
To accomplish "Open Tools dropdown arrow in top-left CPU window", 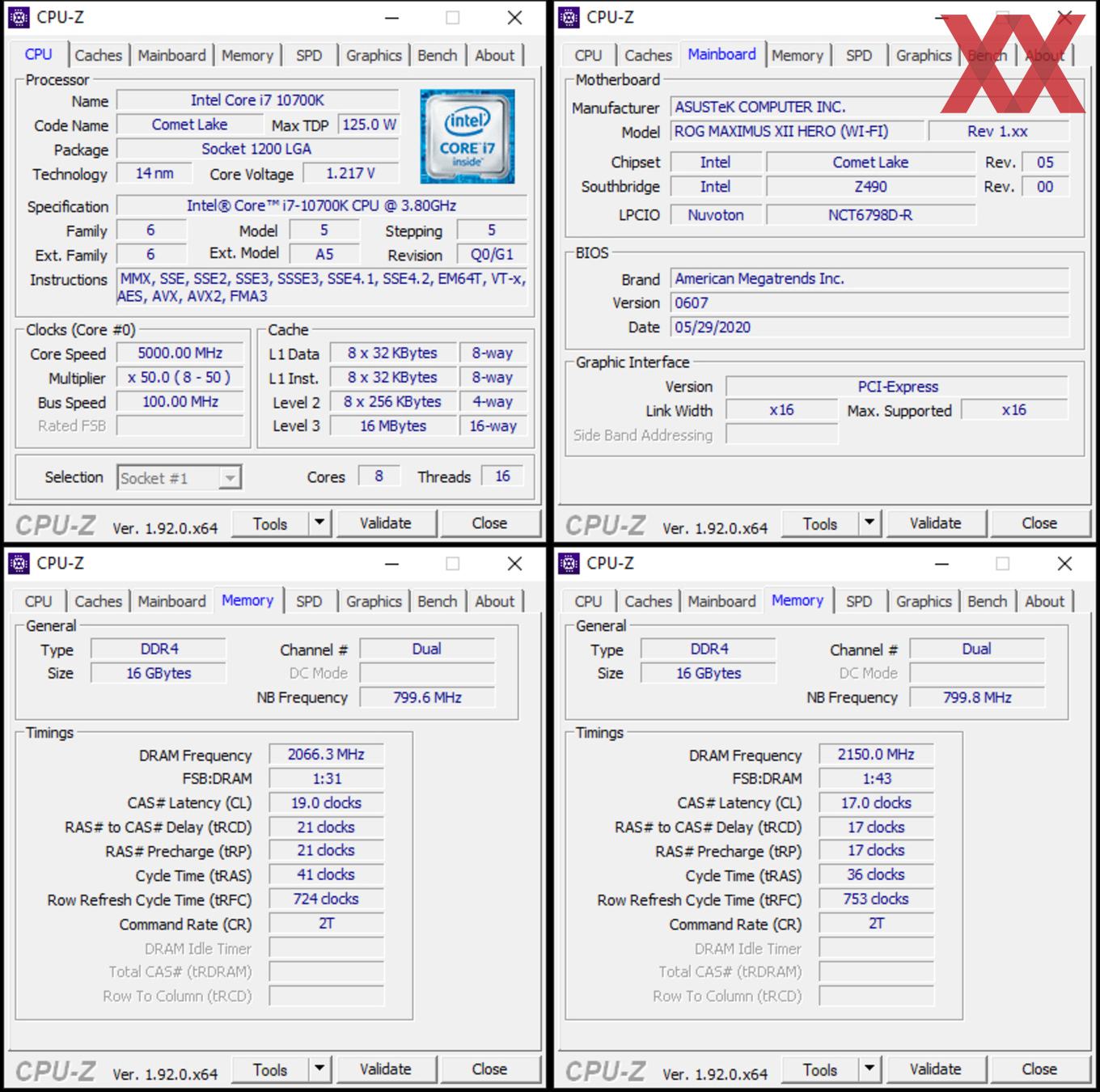I will [319, 523].
